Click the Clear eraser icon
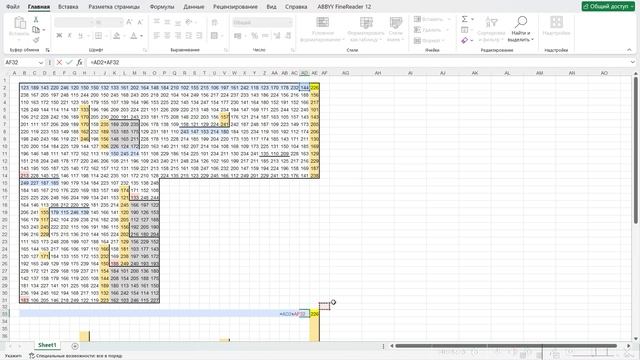Viewport: 640px width, 360px height. point(464,40)
